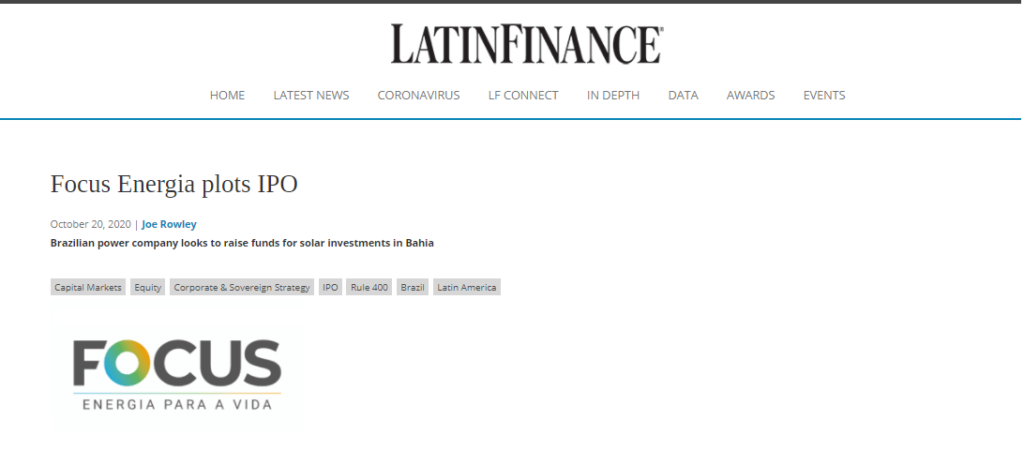This screenshot has height=465, width=1024.
Task: Open the HOME menu item
Action: click(227, 95)
